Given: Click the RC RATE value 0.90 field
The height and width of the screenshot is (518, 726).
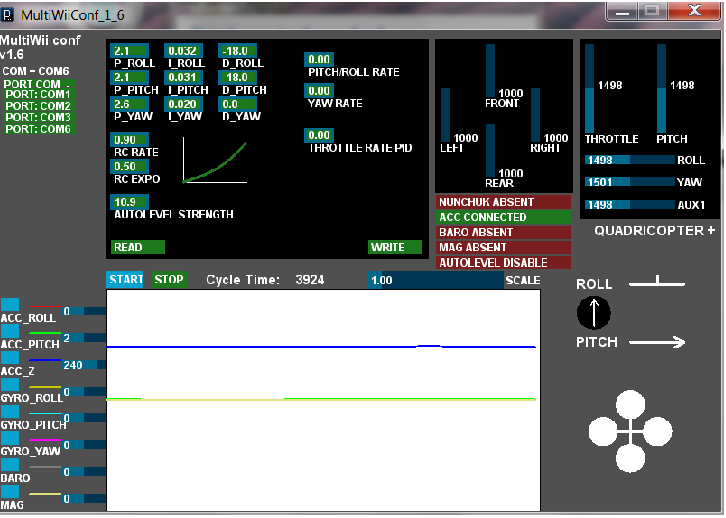Looking at the screenshot, I should pos(130,140).
